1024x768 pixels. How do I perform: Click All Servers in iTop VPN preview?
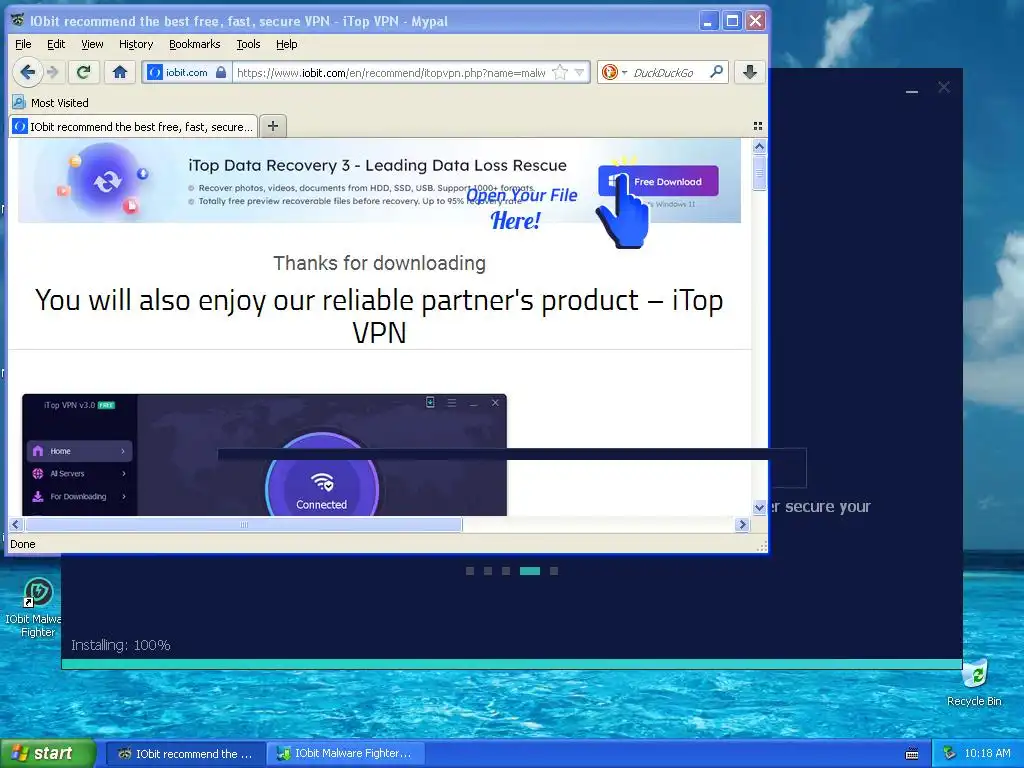(x=80, y=473)
